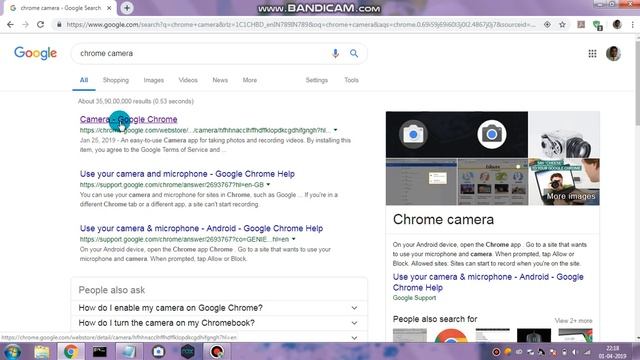The width and height of the screenshot is (640, 360).
Task: Click the 'Google Support' source label
Action: pyautogui.click(x=414, y=298)
